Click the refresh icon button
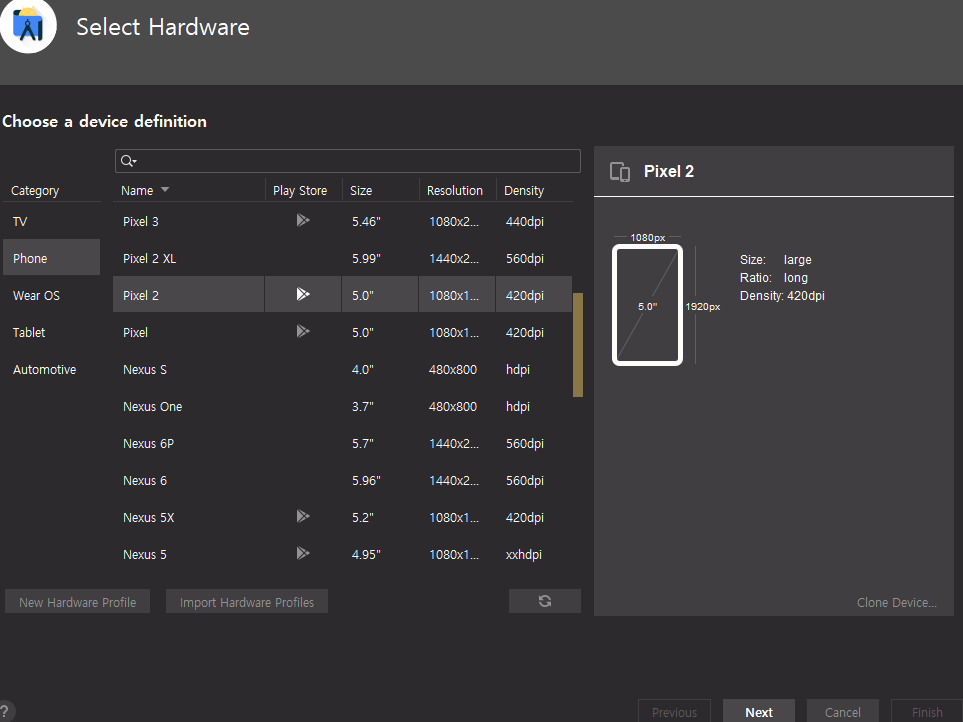Screen dimensions: 963x722 pos(545,601)
